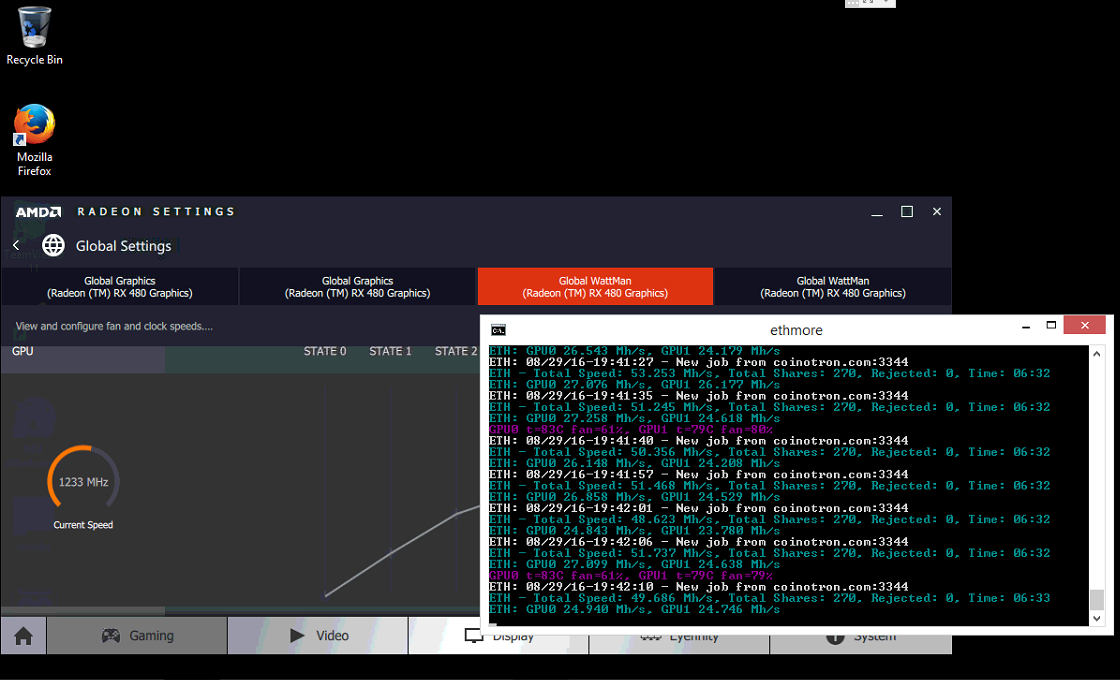Select the active red Global WattMan tab

[x=595, y=287]
